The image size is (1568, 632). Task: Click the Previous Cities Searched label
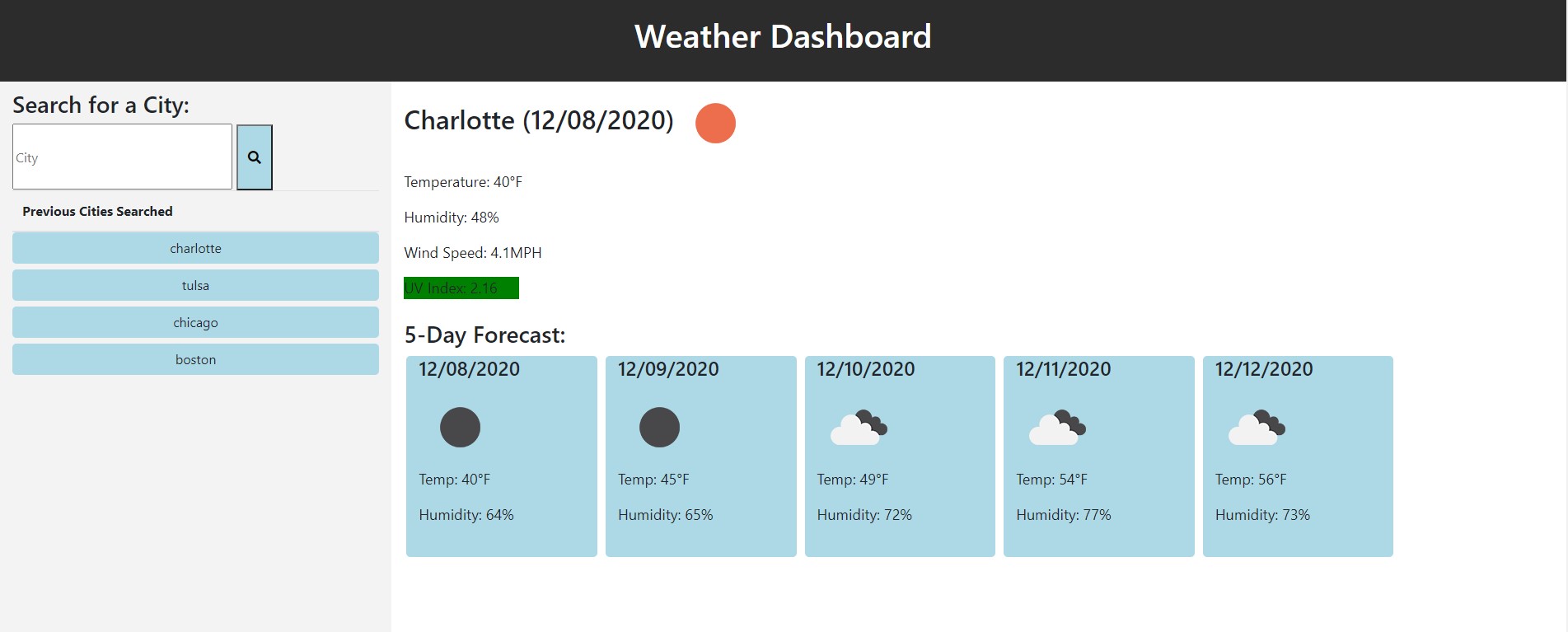pyautogui.click(x=98, y=211)
